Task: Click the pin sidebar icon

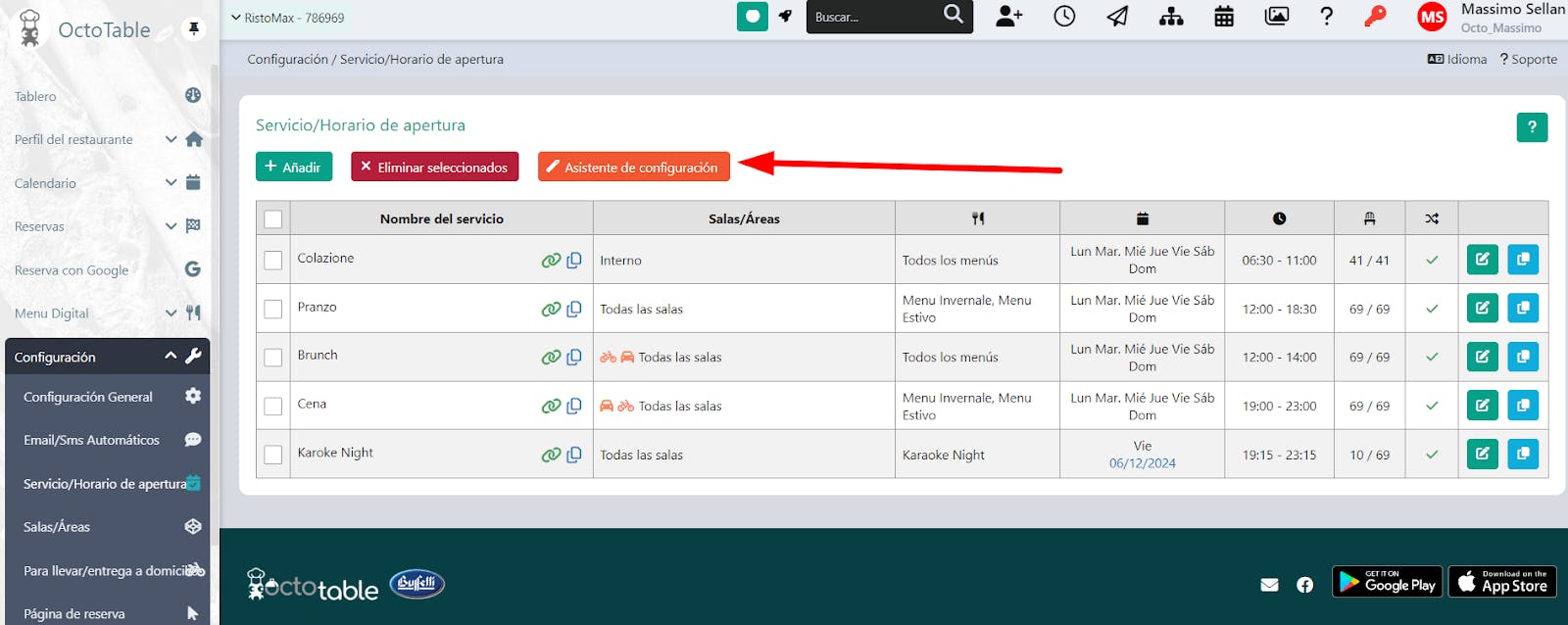Action: coord(194,28)
